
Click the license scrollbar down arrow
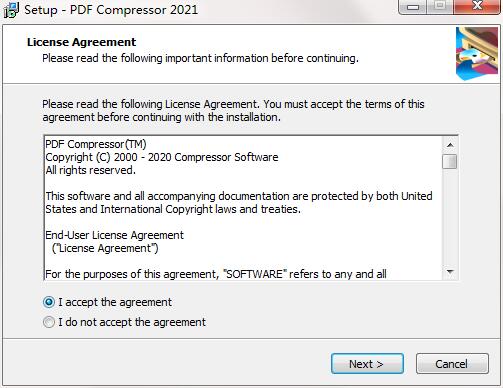[x=450, y=272]
